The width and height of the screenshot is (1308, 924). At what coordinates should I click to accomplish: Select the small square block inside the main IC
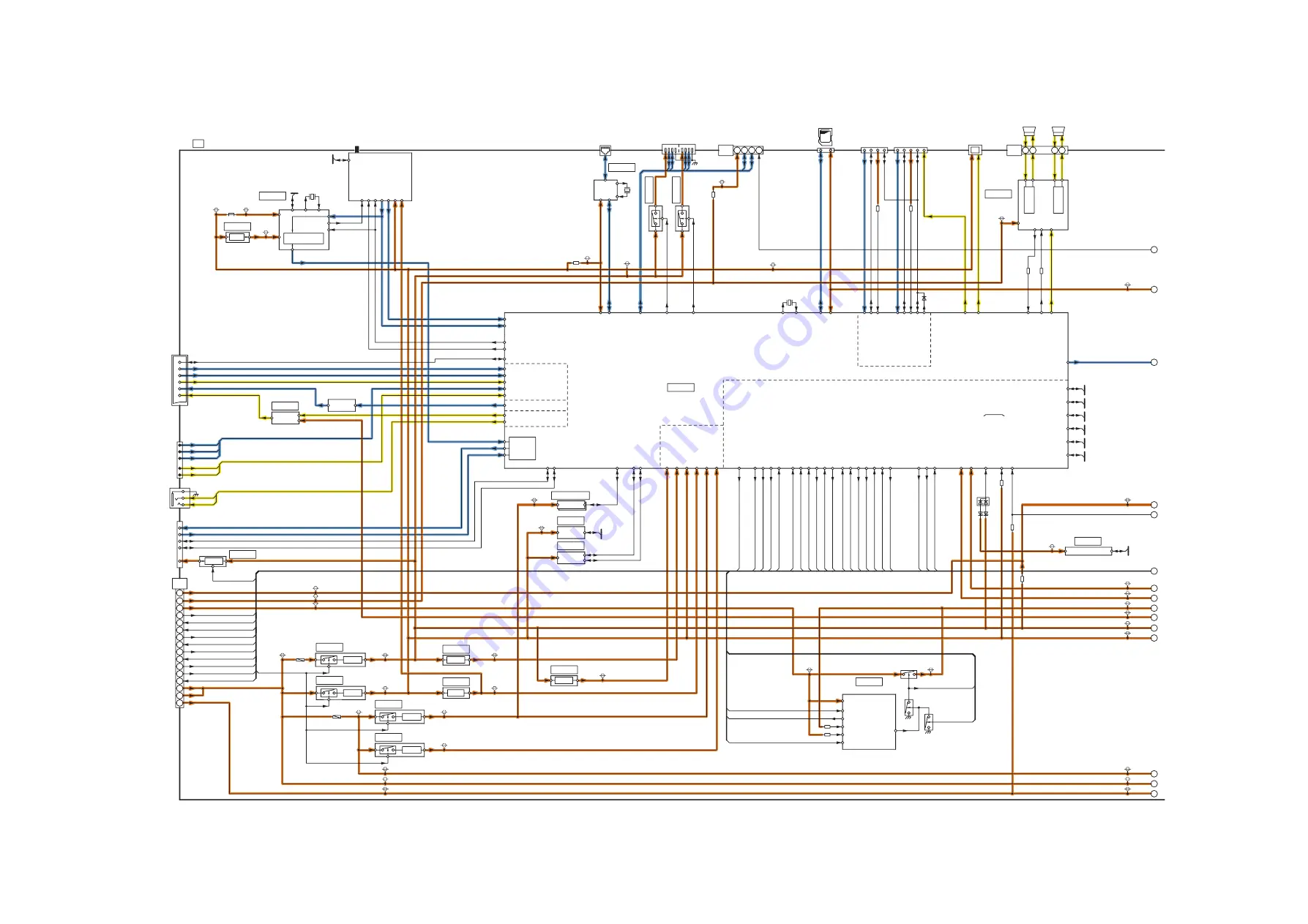[522, 448]
